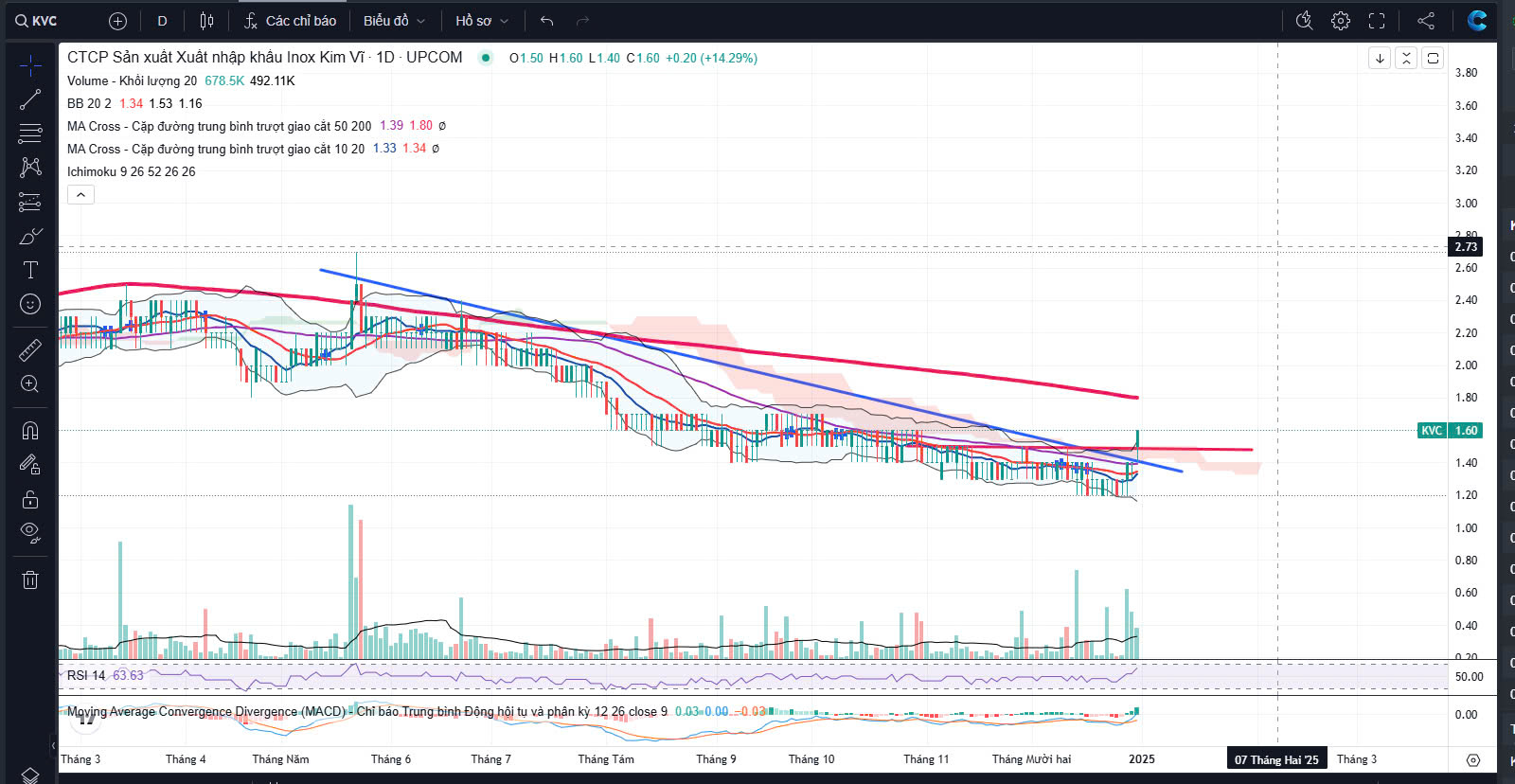The height and width of the screenshot is (784, 1515).
Task: Add a symbol to compare (plus icon)
Action: point(117,21)
